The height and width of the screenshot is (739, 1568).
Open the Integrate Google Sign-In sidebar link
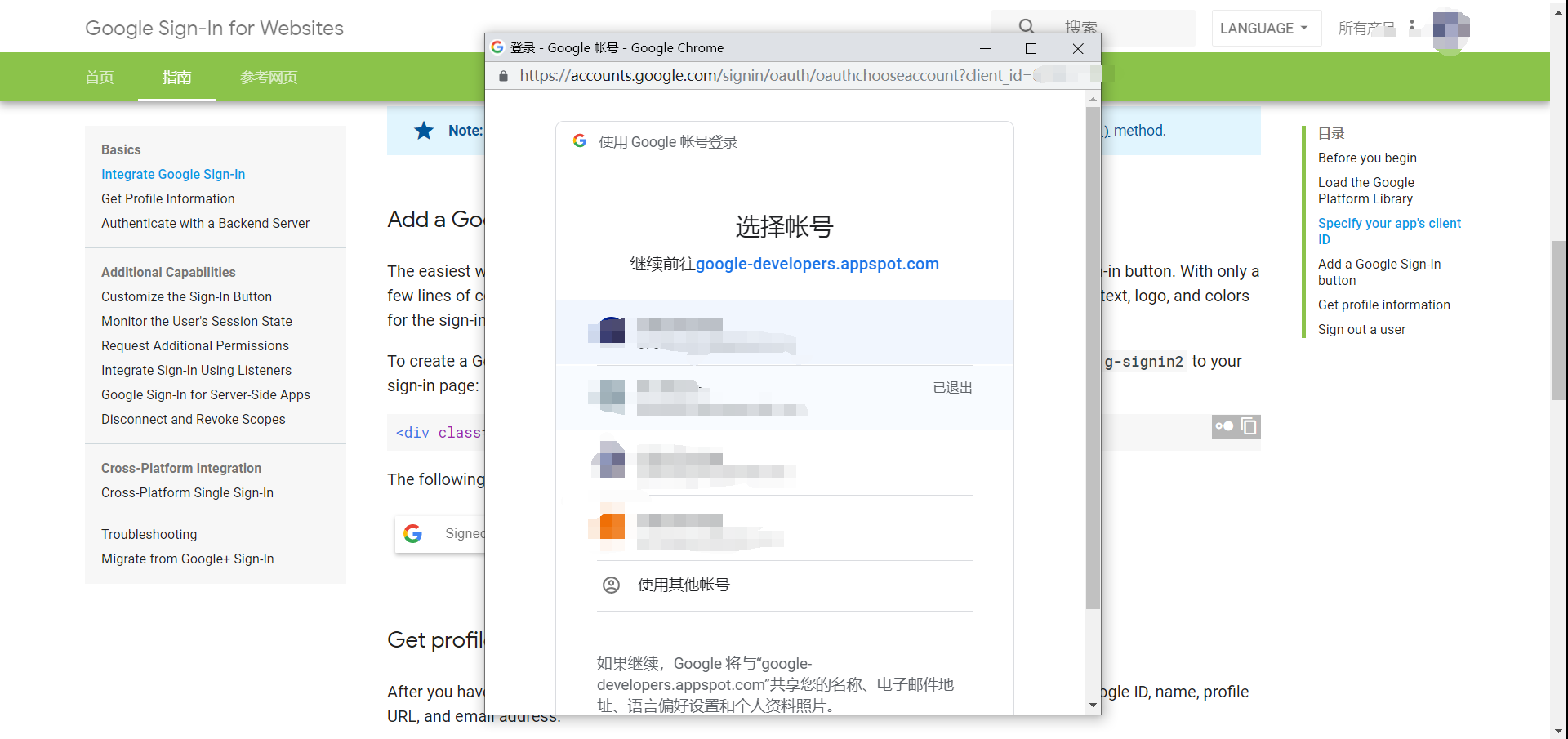tap(172, 174)
